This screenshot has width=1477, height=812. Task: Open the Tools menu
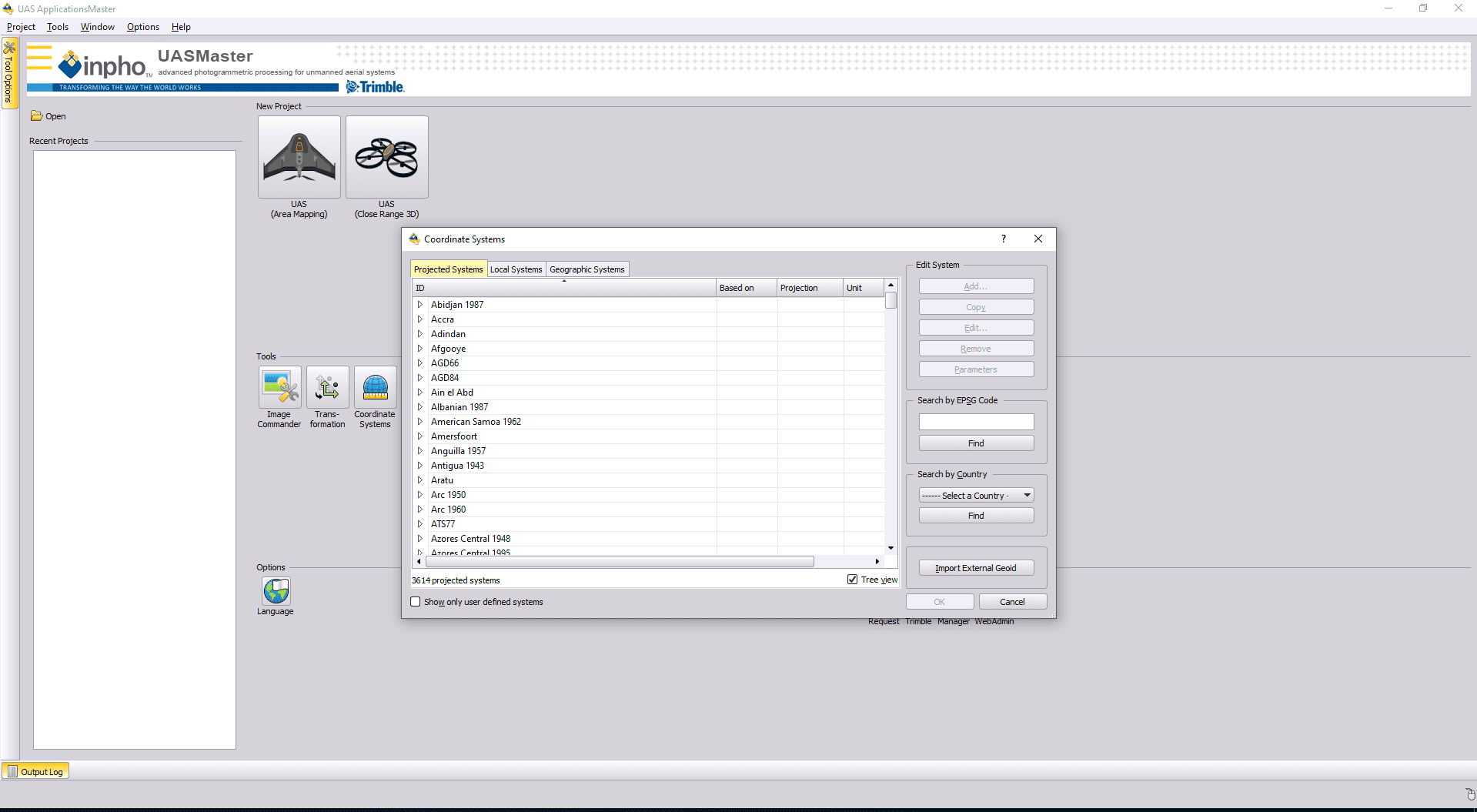[x=58, y=27]
